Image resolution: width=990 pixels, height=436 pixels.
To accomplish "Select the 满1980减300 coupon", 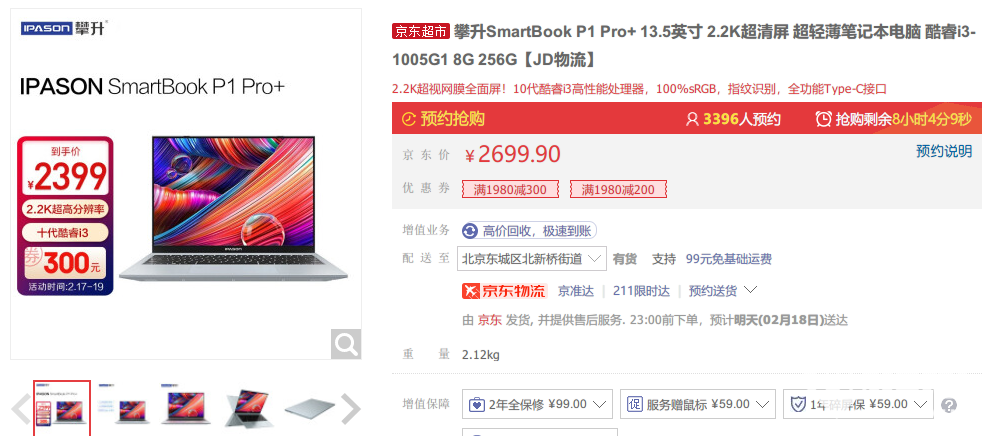I will pyautogui.click(x=510, y=189).
